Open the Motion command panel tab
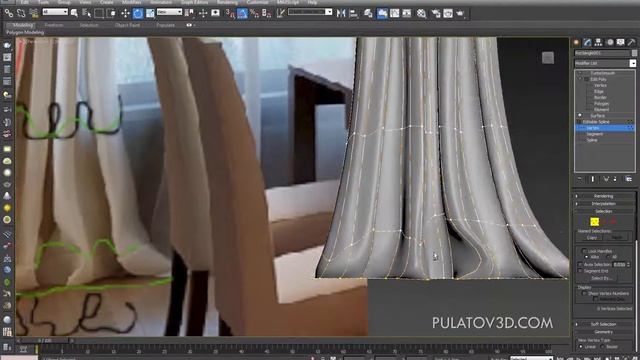640x360 pixels. [610, 42]
